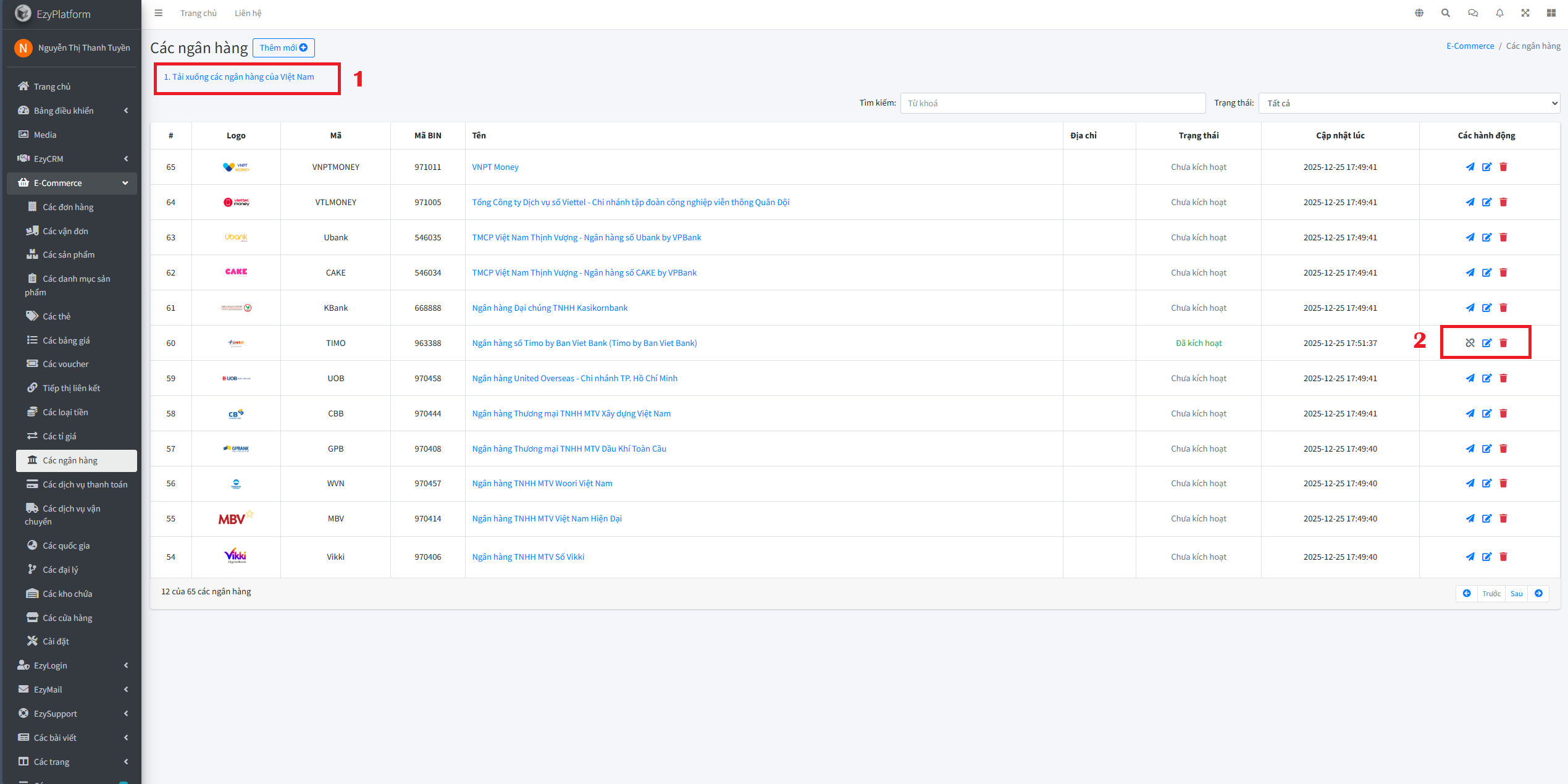Open Các sản phẩm in sidebar
The image size is (1568, 784).
(x=69, y=255)
